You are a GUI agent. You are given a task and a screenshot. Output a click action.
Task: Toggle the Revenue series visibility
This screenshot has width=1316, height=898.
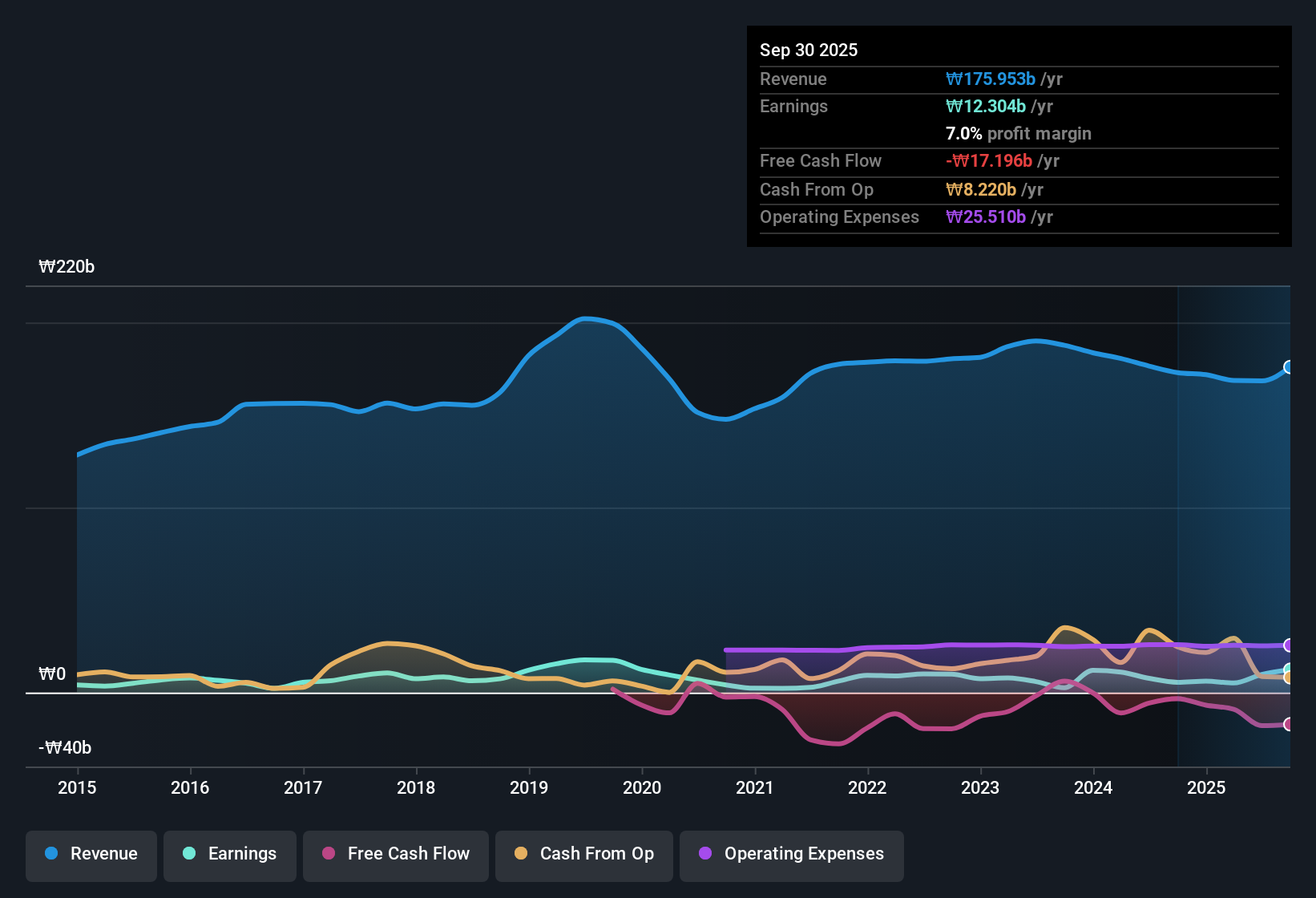pyautogui.click(x=91, y=854)
